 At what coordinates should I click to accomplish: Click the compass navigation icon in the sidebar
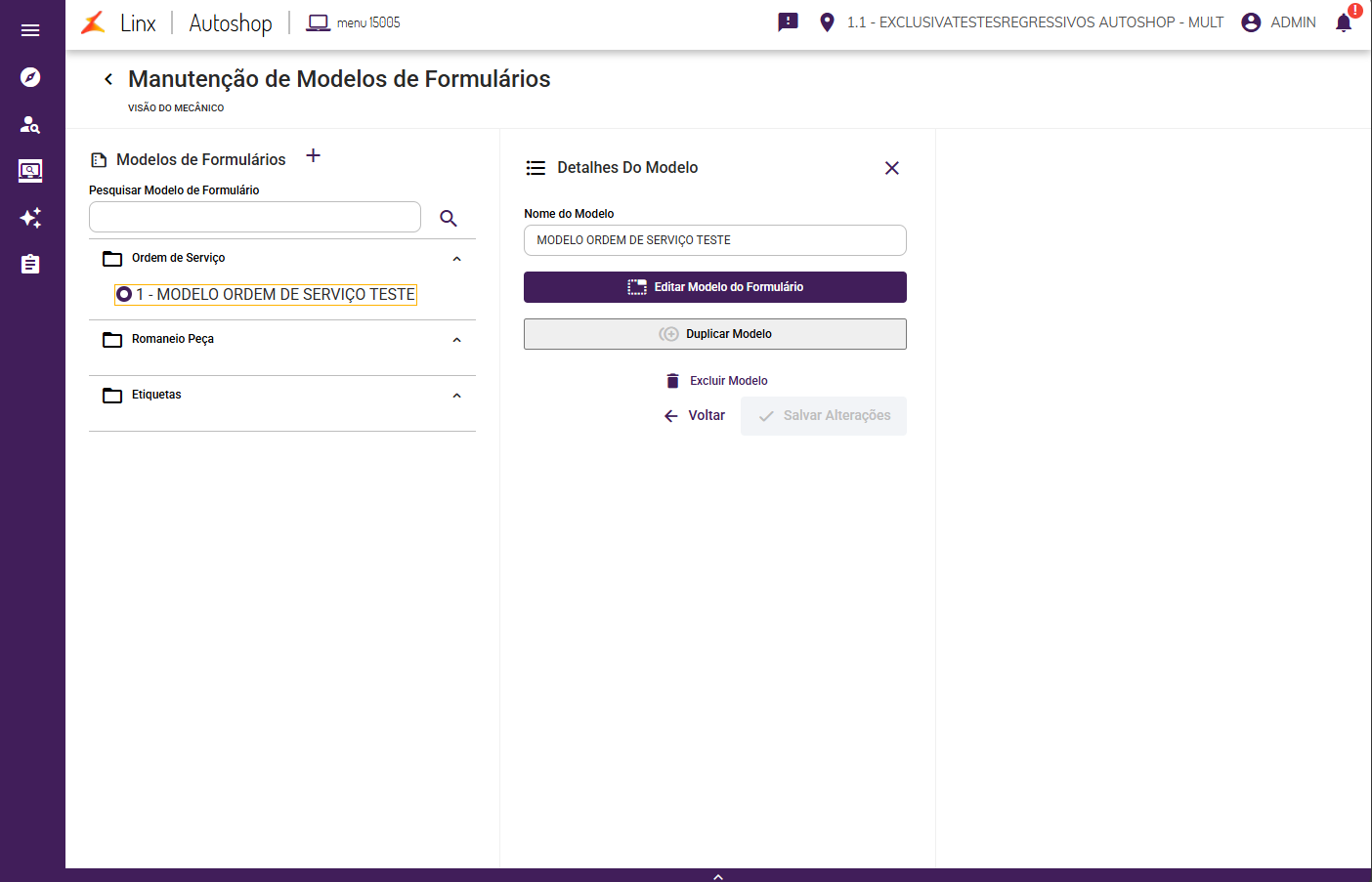coord(30,77)
